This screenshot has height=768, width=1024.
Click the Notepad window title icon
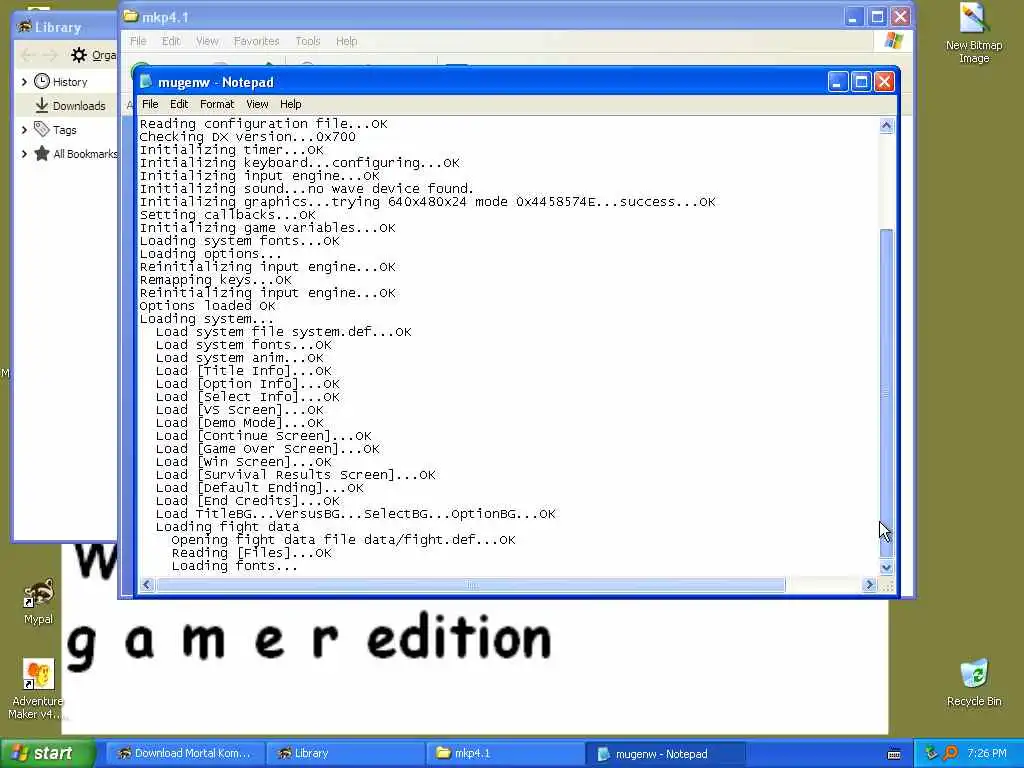146,82
